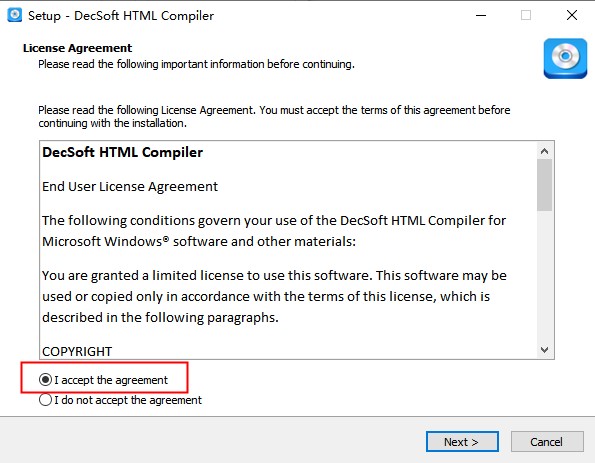
Task: Click the paragraph starting "The following conditions"
Action: tap(274, 231)
